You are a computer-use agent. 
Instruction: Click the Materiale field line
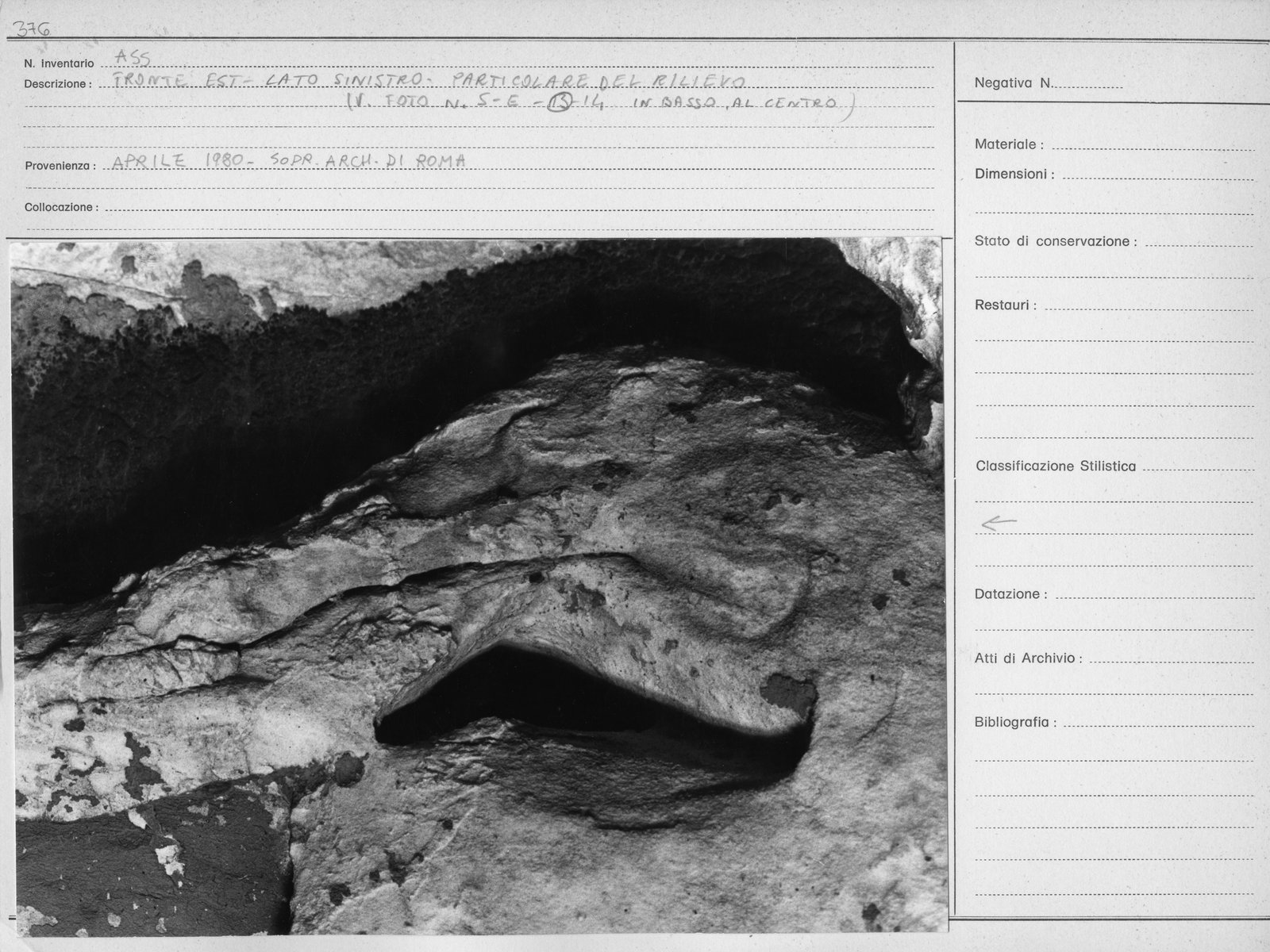(1153, 145)
